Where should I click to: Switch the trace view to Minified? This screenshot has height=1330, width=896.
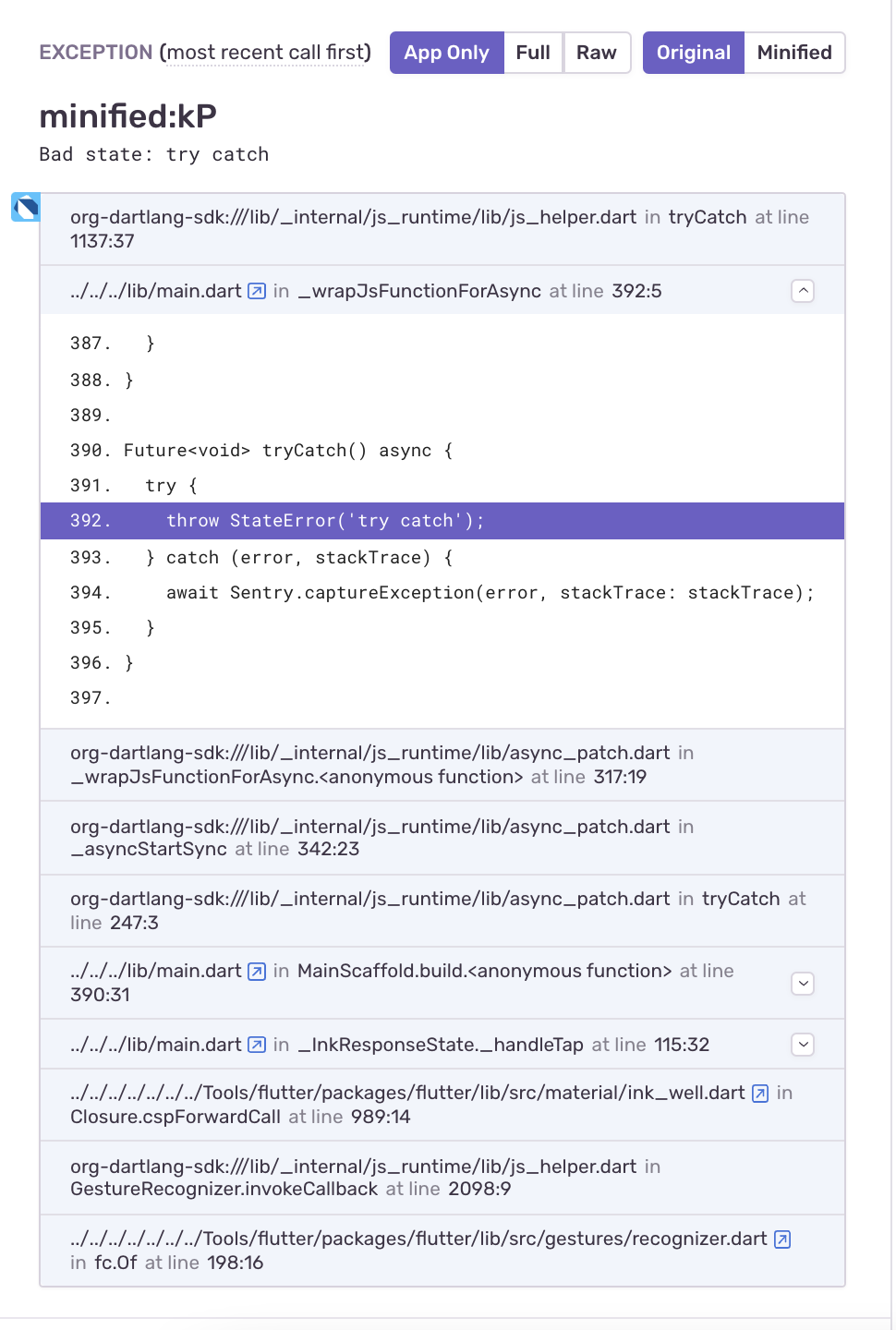coord(793,53)
